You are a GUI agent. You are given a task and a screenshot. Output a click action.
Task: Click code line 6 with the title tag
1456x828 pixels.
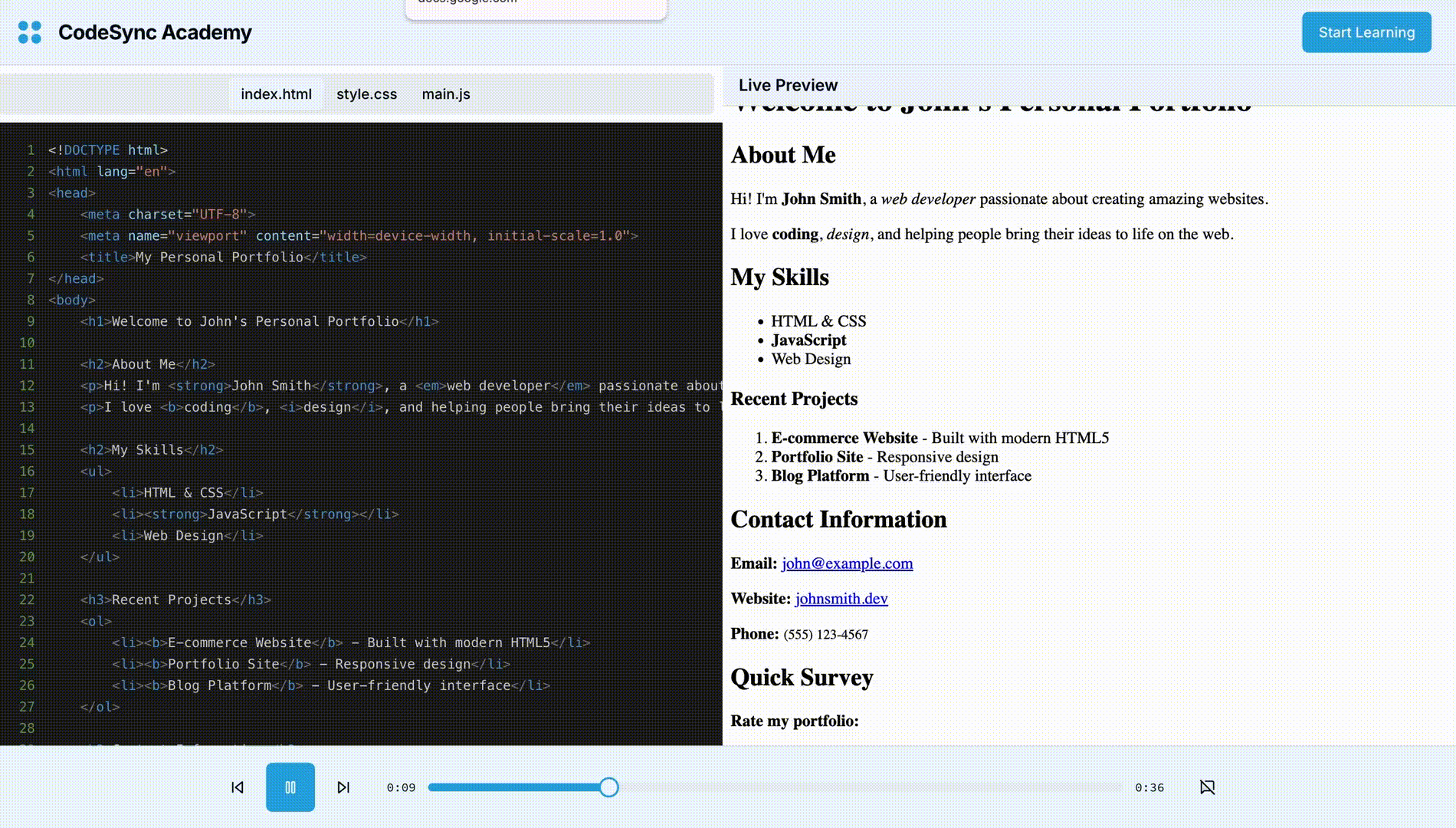point(224,257)
